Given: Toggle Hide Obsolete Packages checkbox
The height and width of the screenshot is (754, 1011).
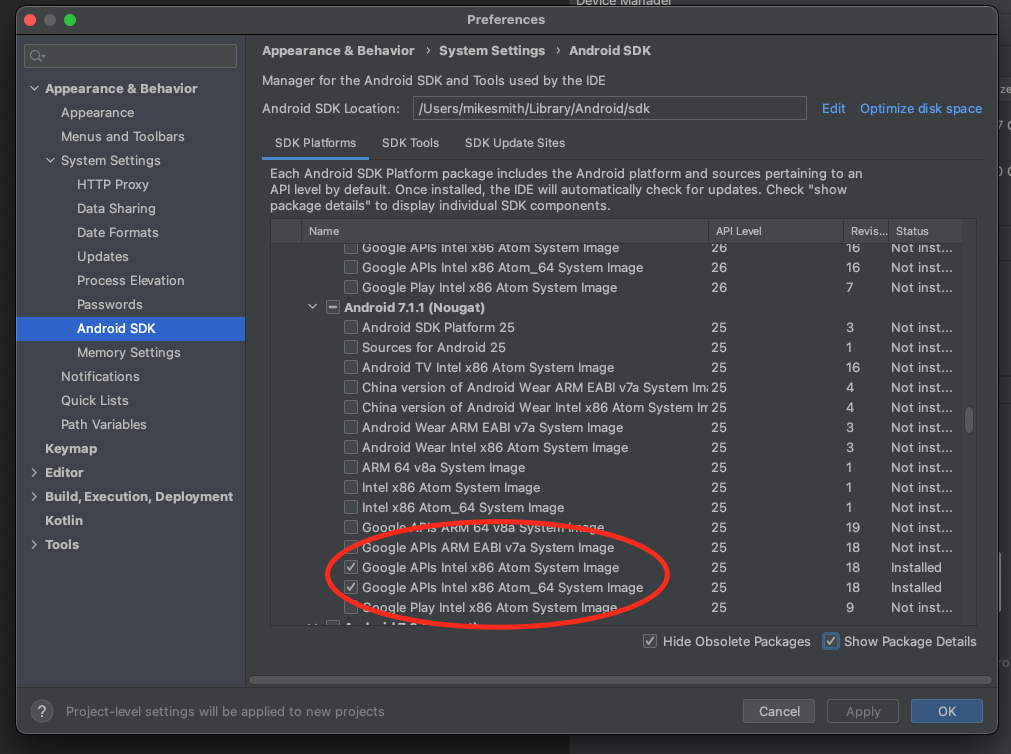Looking at the screenshot, I should [x=650, y=642].
